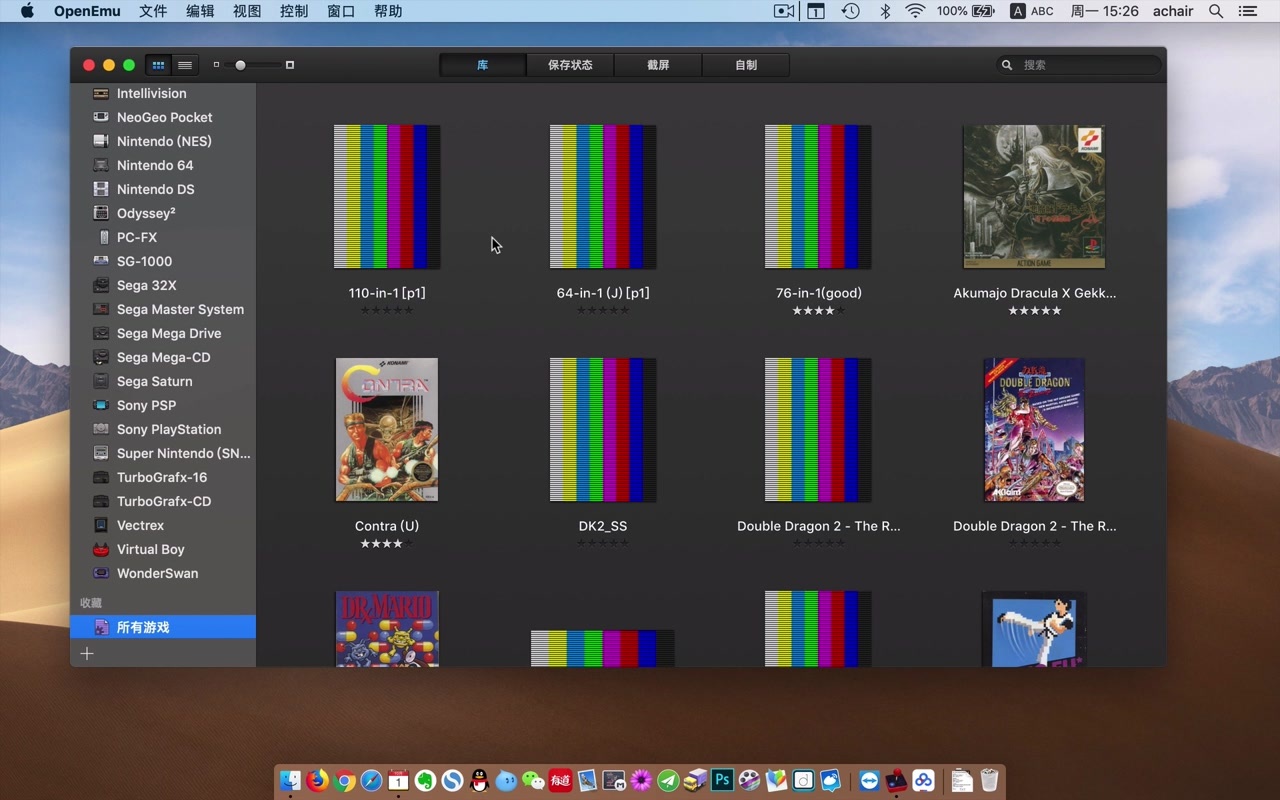Add a new collection with plus button
Image resolution: width=1280 pixels, height=800 pixels.
(87, 653)
